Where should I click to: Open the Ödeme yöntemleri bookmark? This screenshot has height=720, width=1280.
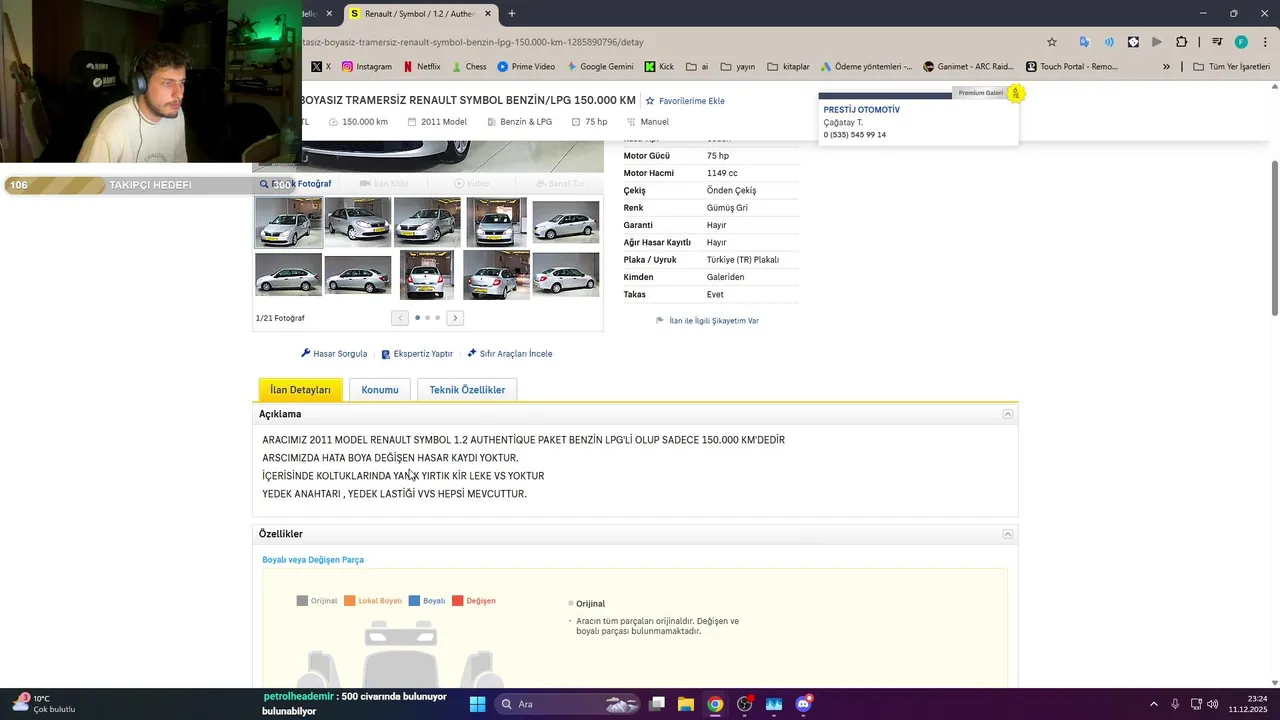pos(866,67)
